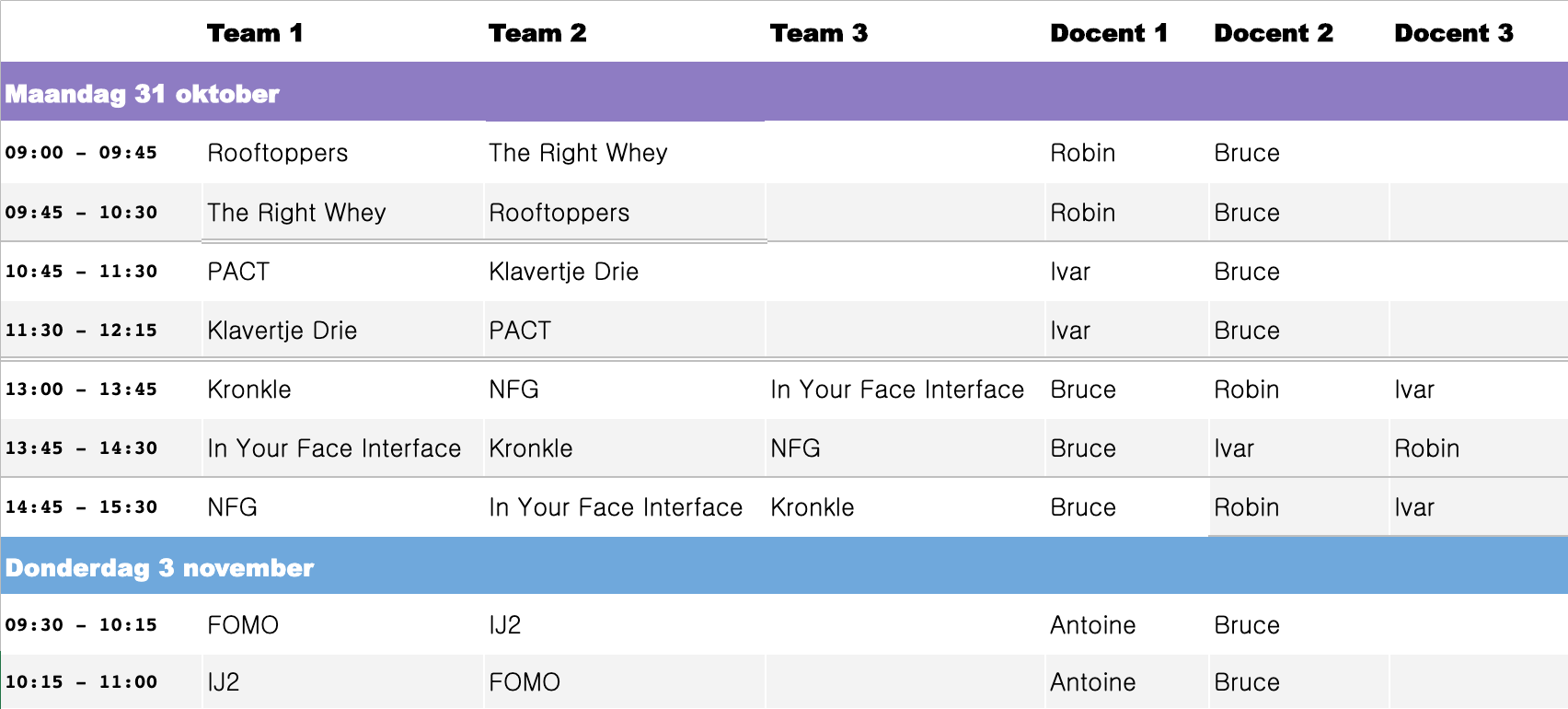This screenshot has width=1568, height=709.
Task: Click The Right Whey in 09:45 row
Action: point(296,213)
